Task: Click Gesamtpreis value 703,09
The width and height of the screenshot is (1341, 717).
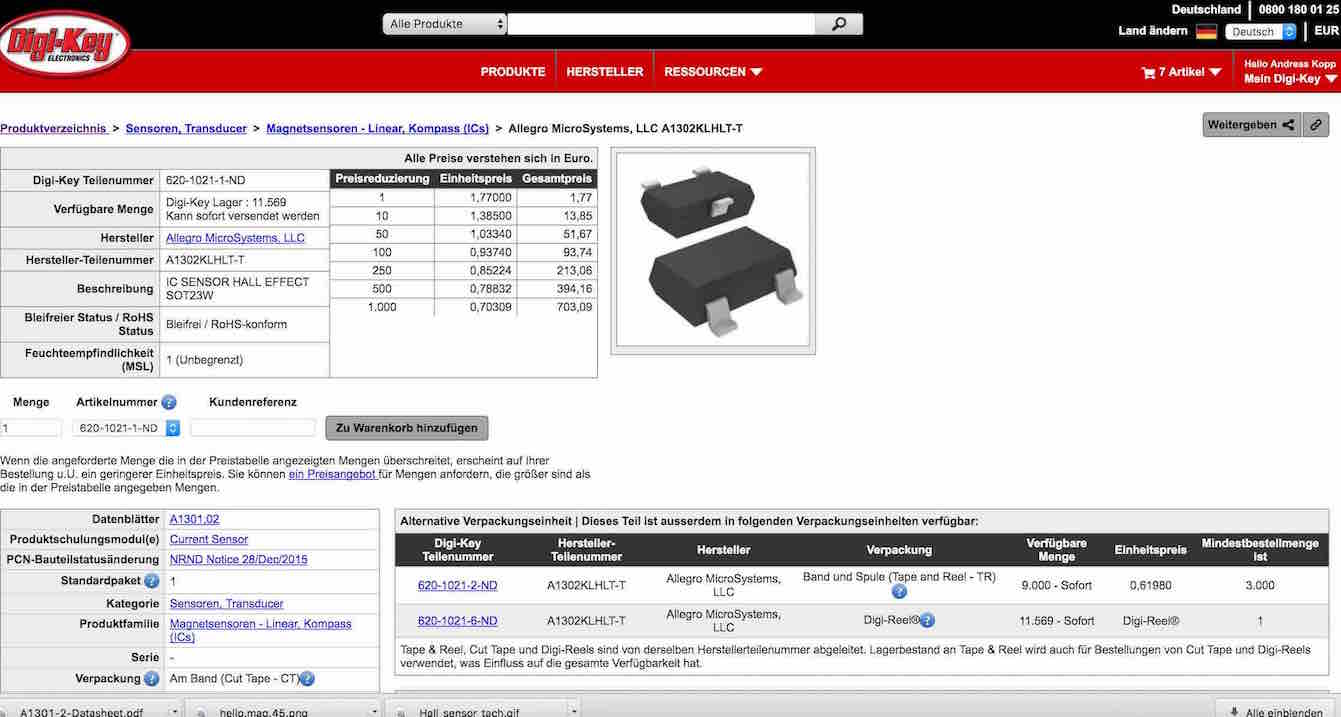Action: pos(572,307)
